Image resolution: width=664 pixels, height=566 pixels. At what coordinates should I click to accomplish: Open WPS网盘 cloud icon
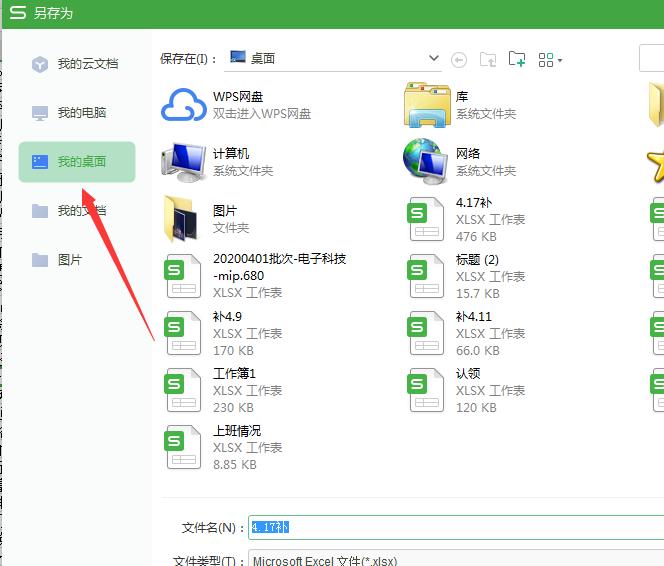point(184,105)
